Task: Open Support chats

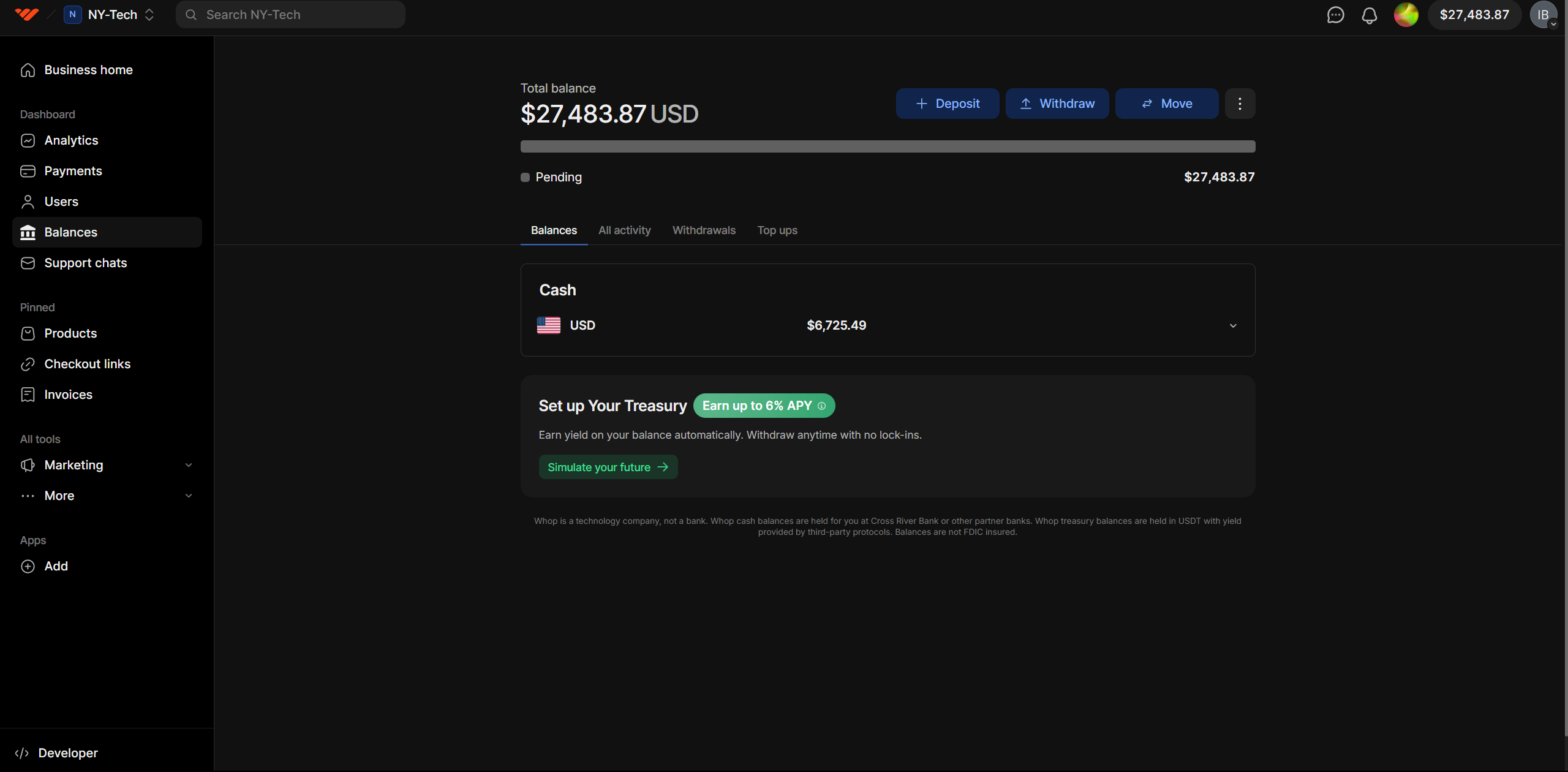Action: (85, 263)
